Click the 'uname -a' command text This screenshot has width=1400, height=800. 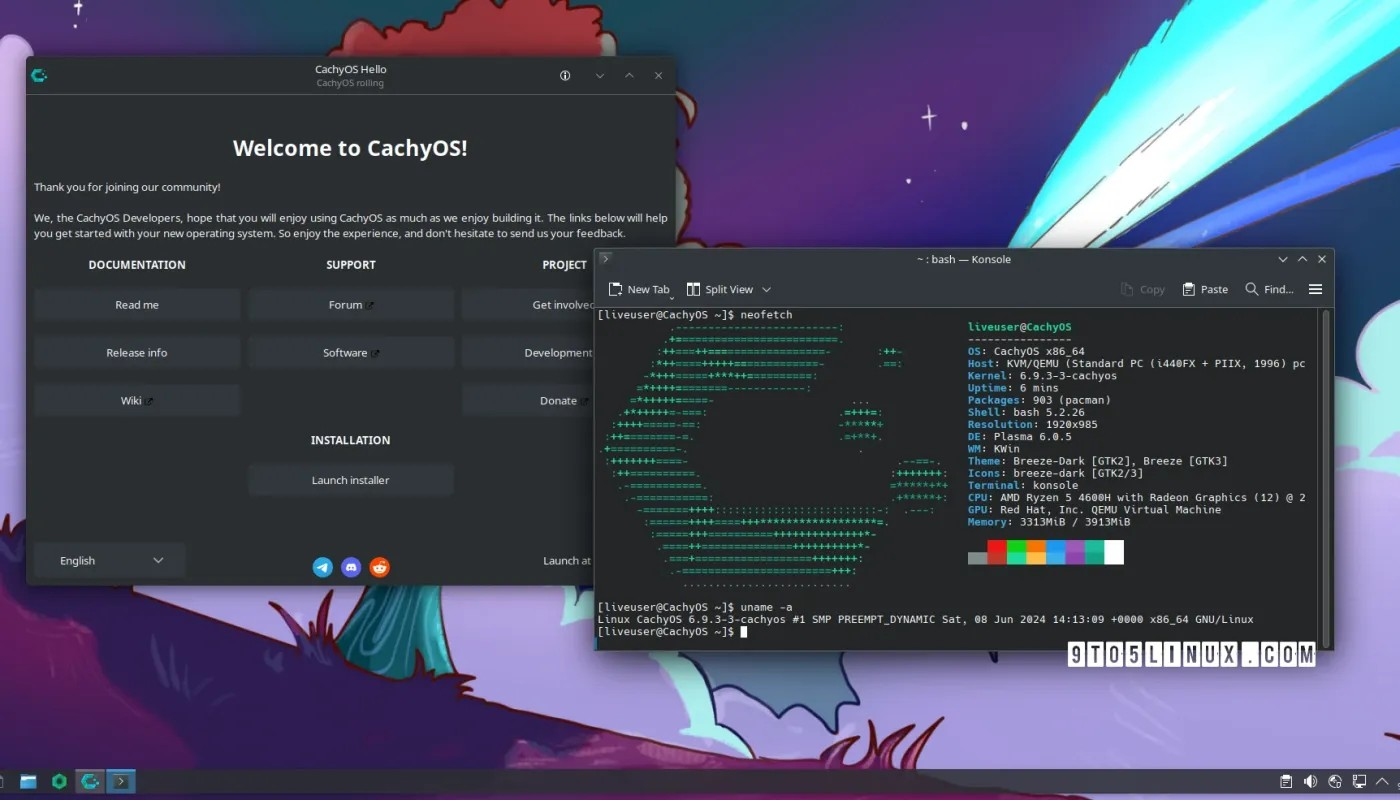[x=767, y=608]
